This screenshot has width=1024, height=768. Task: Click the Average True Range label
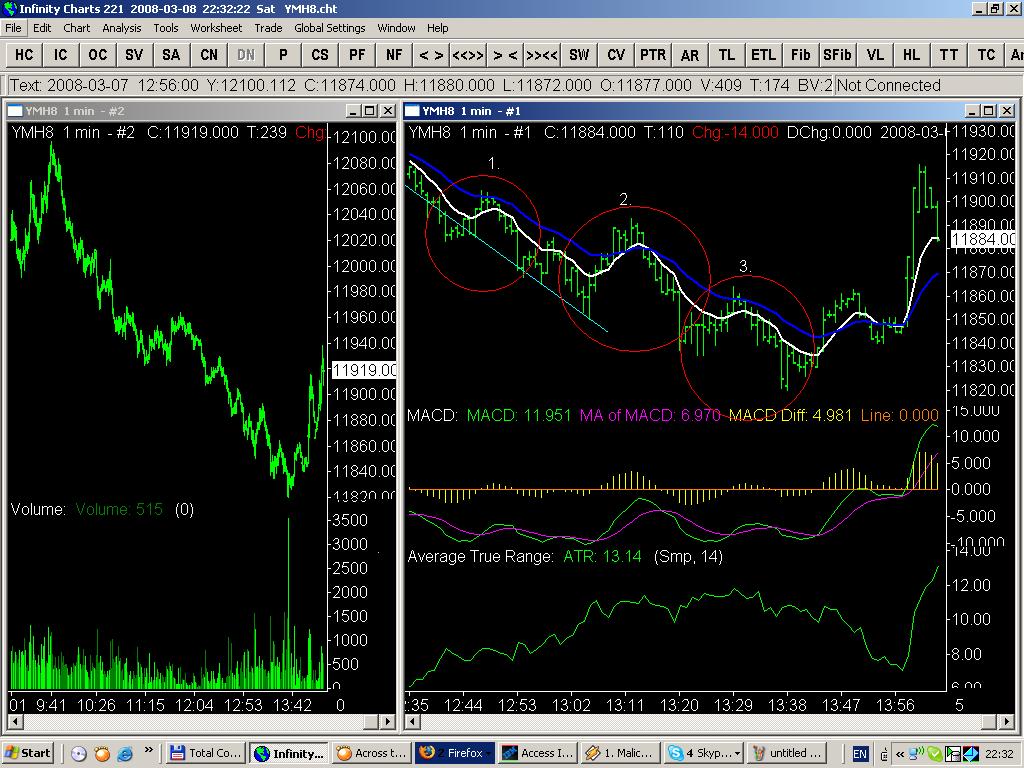tap(480, 556)
